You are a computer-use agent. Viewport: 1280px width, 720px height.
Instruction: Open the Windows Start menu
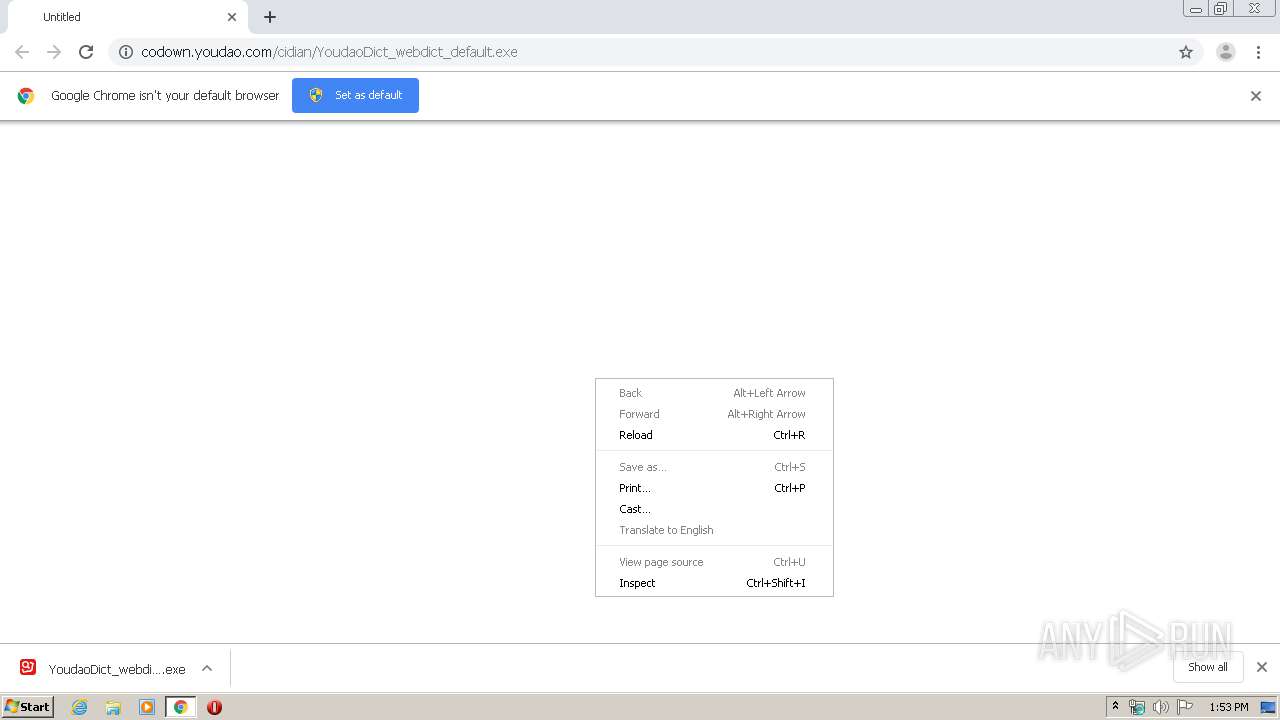coord(27,706)
